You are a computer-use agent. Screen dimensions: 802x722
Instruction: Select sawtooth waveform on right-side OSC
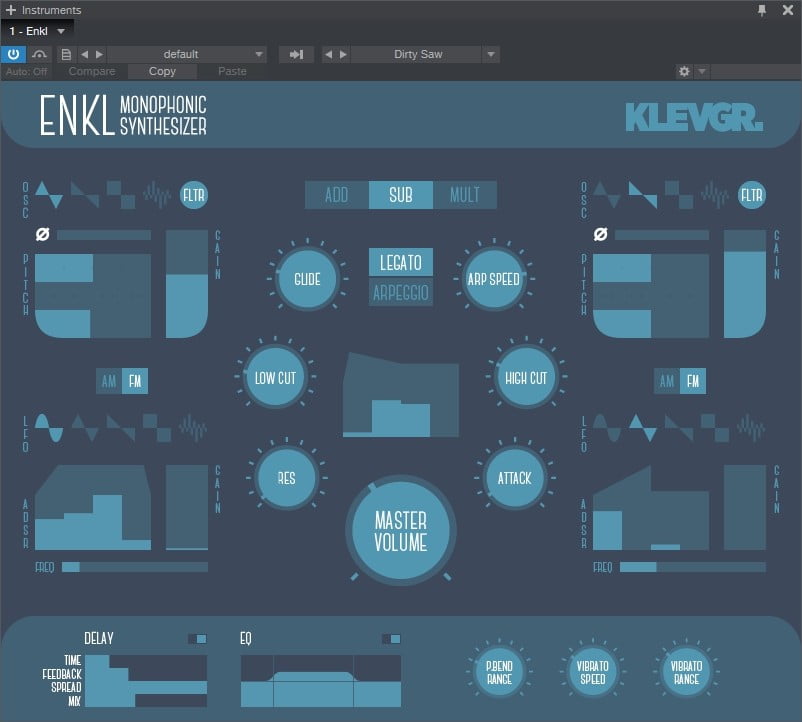click(x=643, y=195)
